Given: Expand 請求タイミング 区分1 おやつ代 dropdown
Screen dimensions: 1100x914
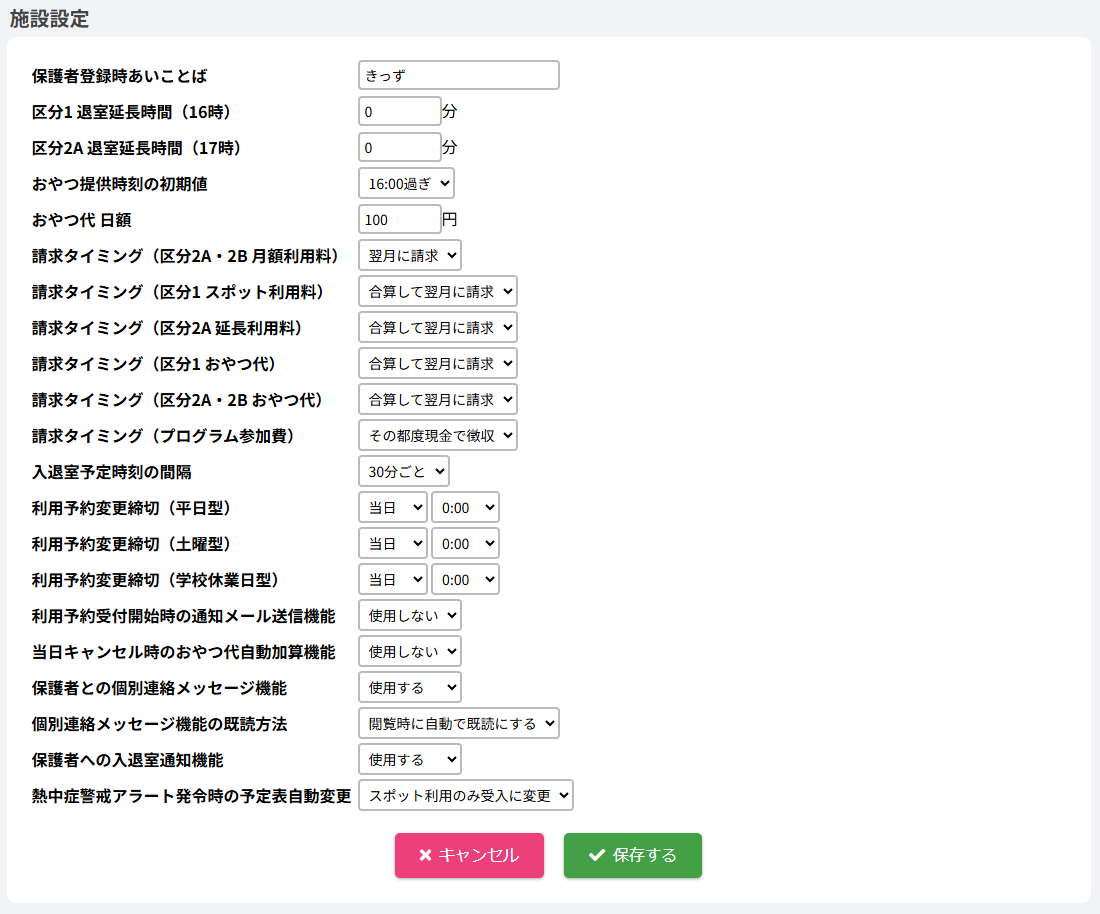Looking at the screenshot, I should (x=438, y=363).
